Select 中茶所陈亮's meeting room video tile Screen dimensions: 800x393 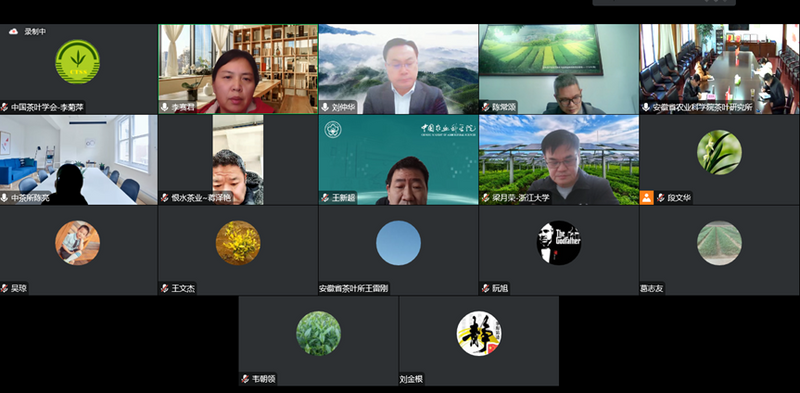(79, 160)
